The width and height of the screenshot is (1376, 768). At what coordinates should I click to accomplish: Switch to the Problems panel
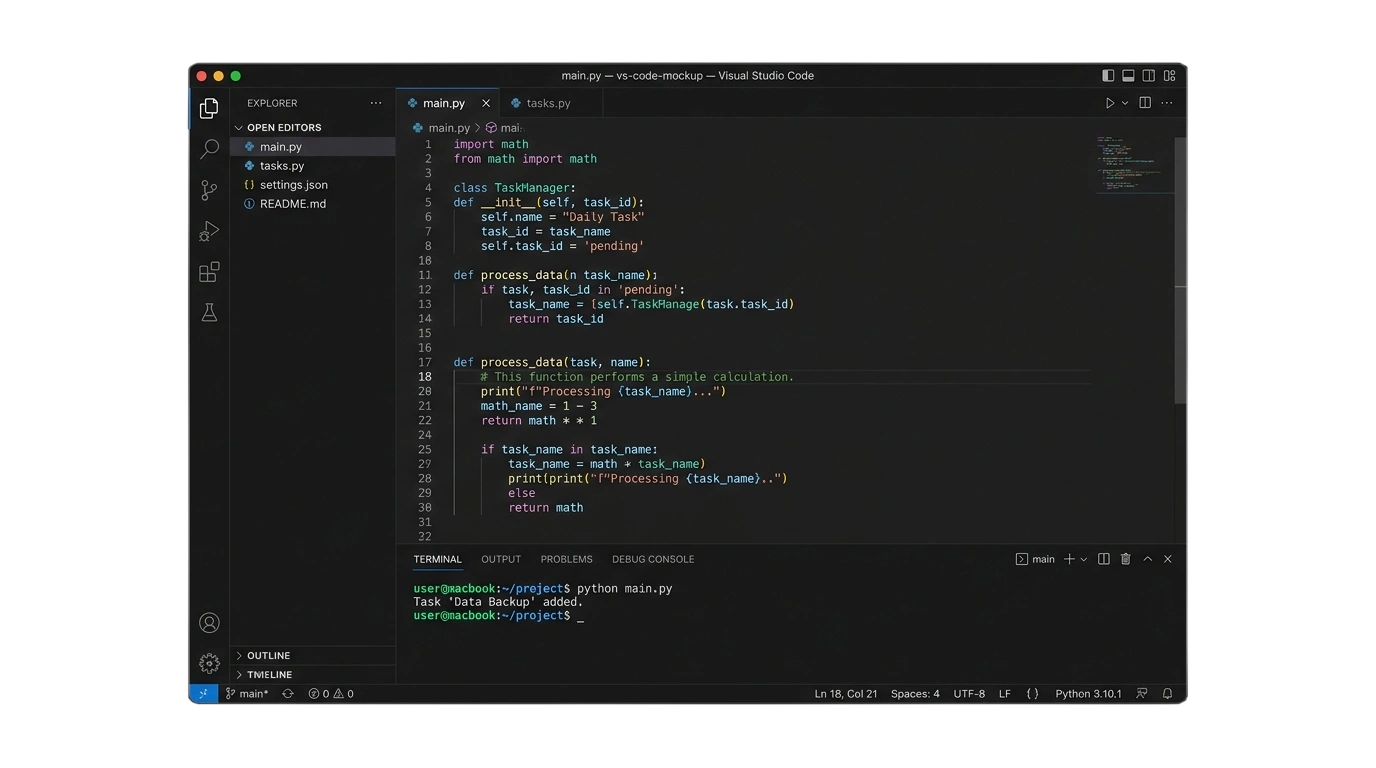tap(566, 559)
